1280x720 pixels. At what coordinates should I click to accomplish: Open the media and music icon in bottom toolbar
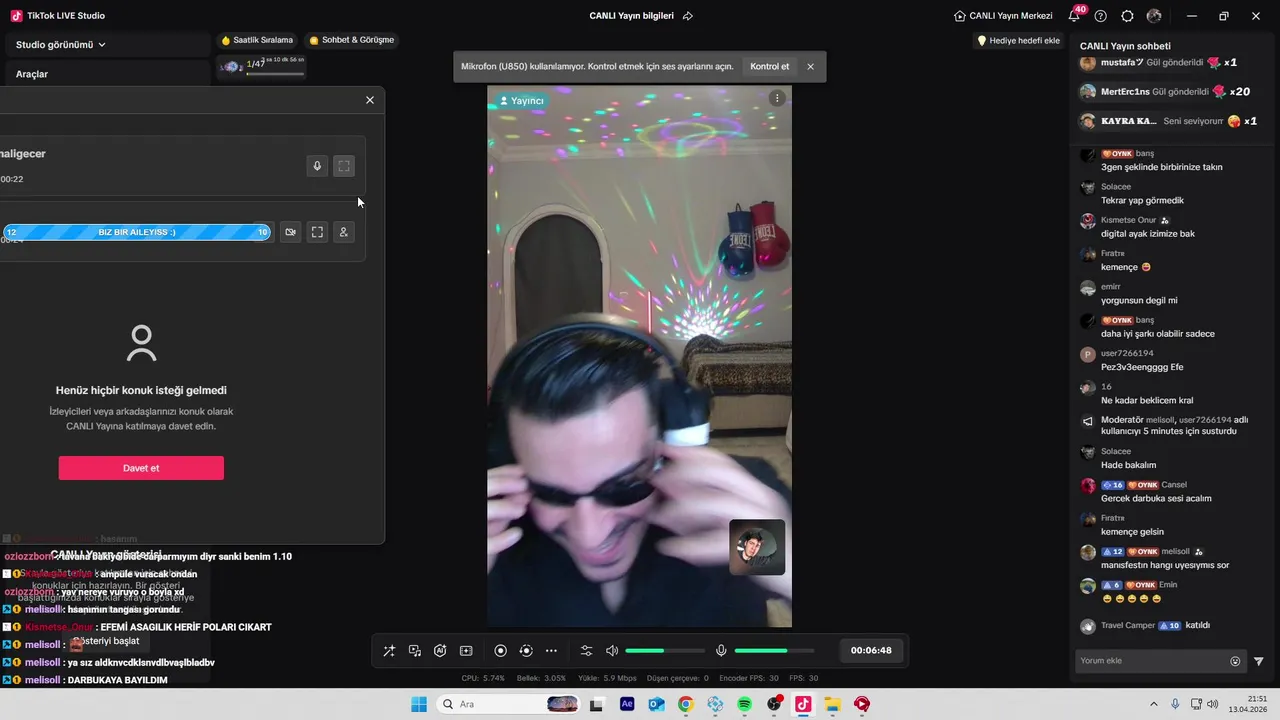click(415, 651)
